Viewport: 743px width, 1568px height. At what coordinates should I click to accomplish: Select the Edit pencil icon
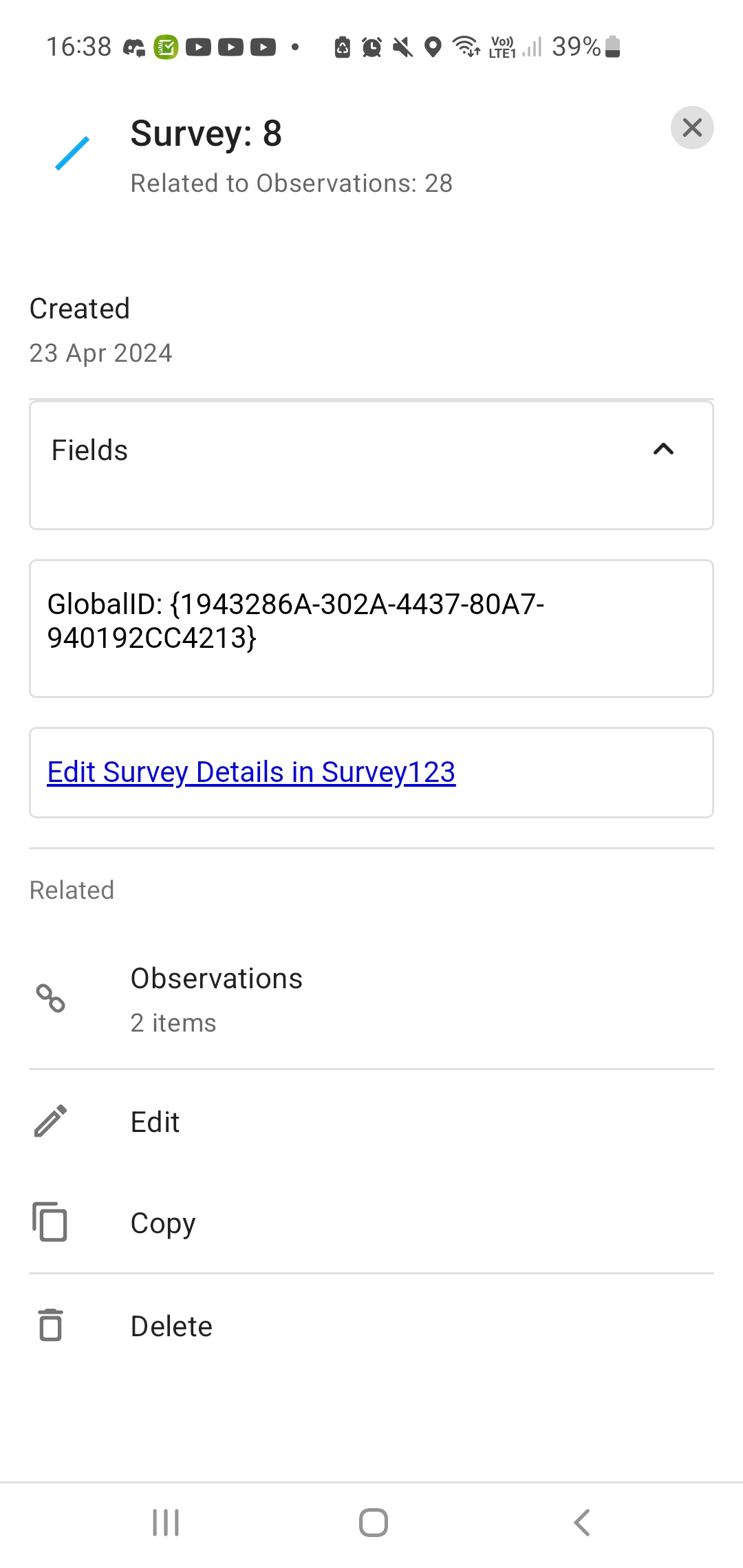[49, 1120]
